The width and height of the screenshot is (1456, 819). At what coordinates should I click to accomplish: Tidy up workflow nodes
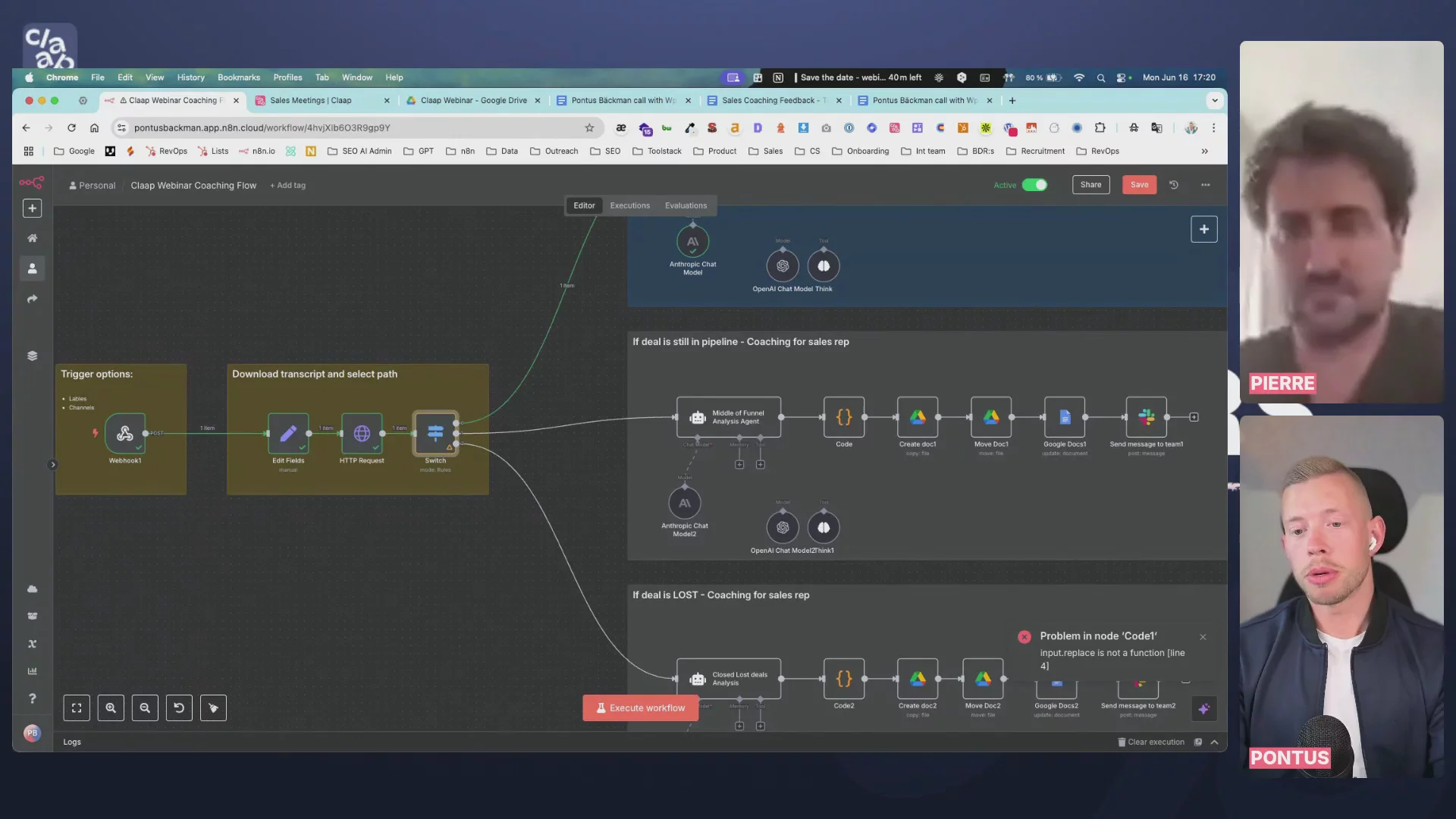[x=213, y=708]
